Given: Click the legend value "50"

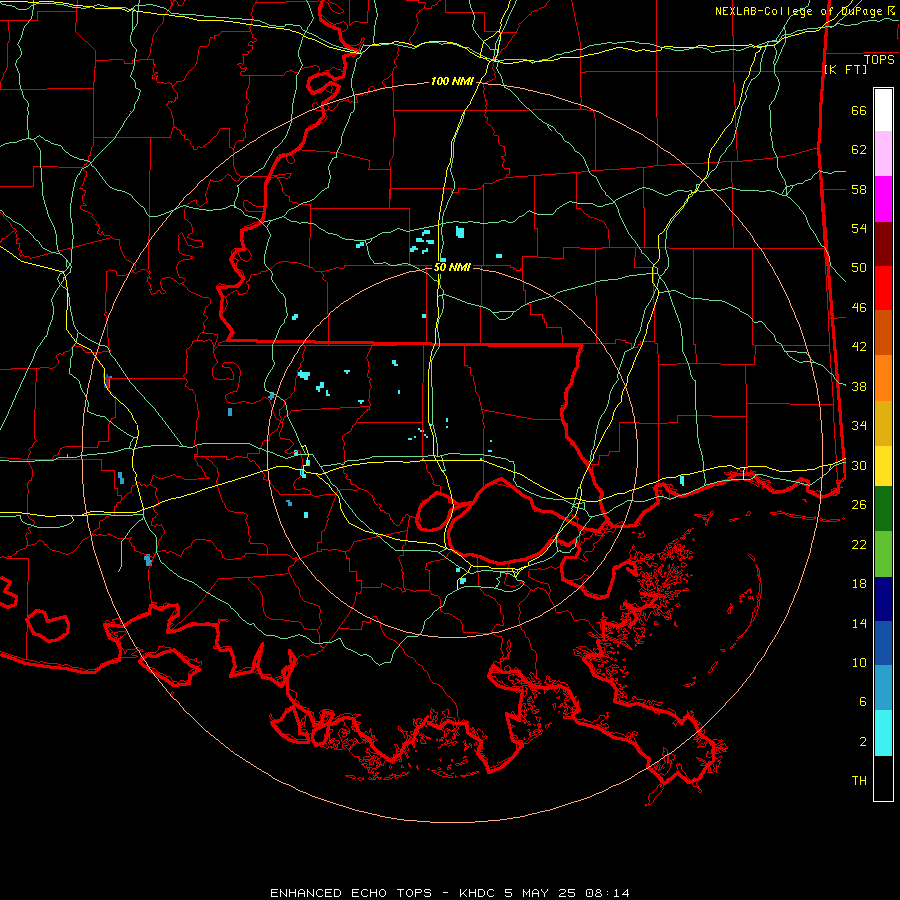Looking at the screenshot, I should 859,268.
